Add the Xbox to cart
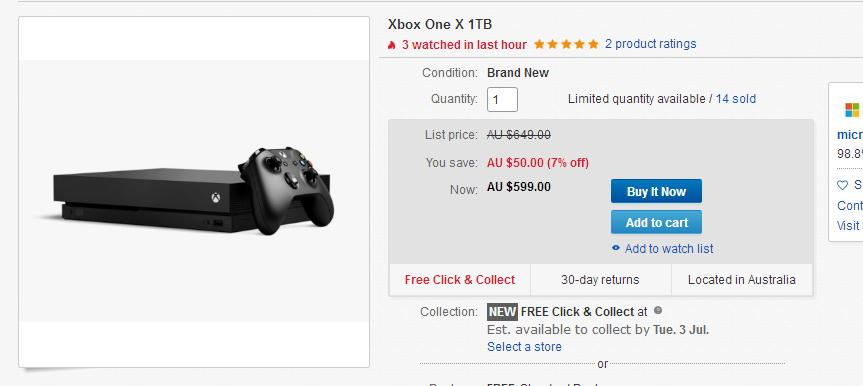 click(656, 222)
